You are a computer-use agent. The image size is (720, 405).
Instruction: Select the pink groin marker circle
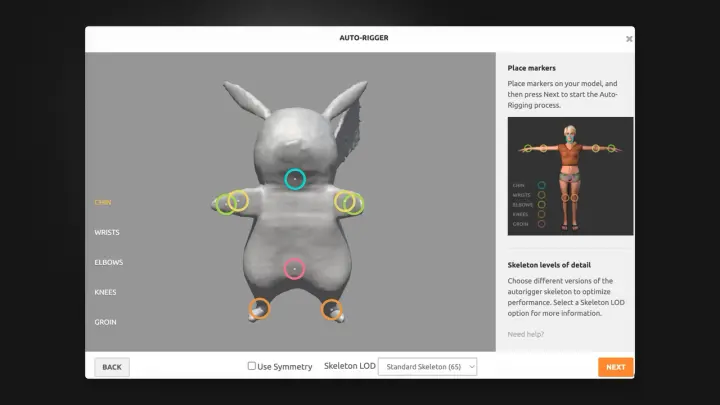tap(294, 268)
